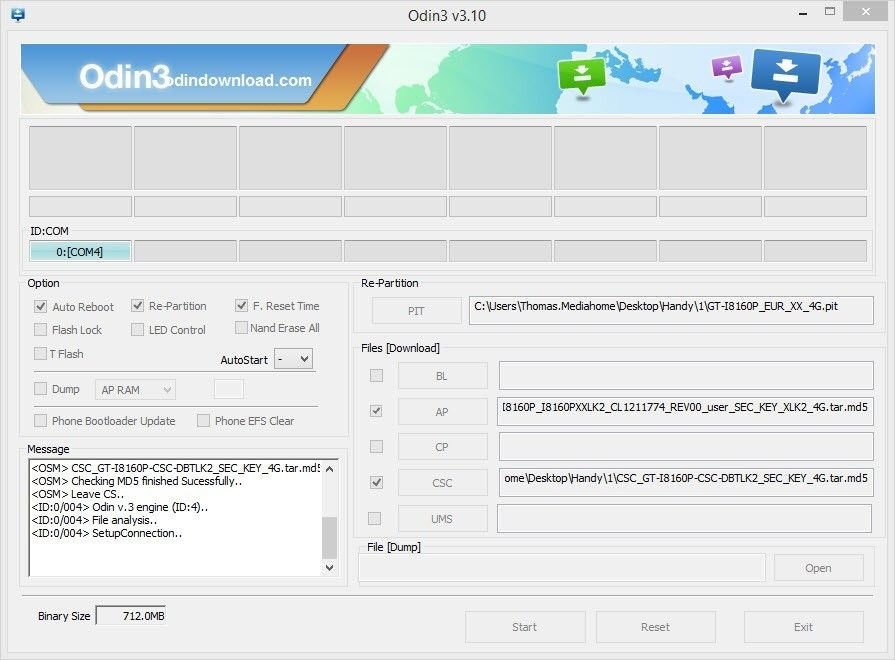The height and width of the screenshot is (660, 895).
Task: Click the empty UMS file path field
Action: 684,518
